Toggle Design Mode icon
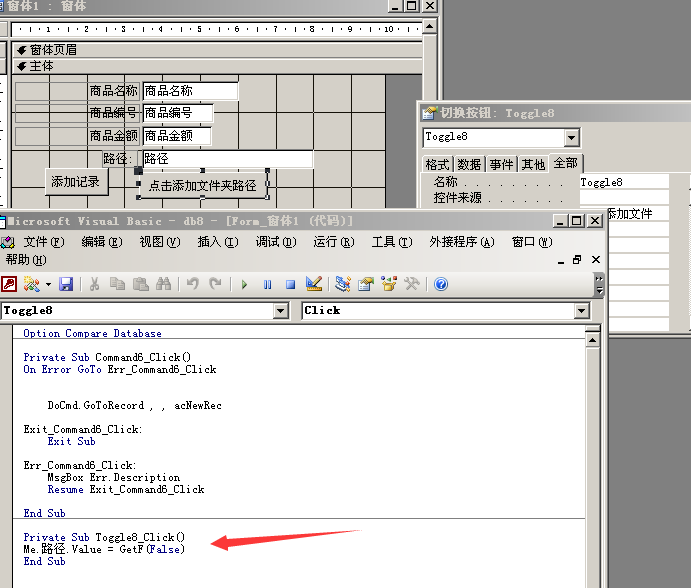Image resolution: width=691 pixels, height=588 pixels. (x=314, y=284)
